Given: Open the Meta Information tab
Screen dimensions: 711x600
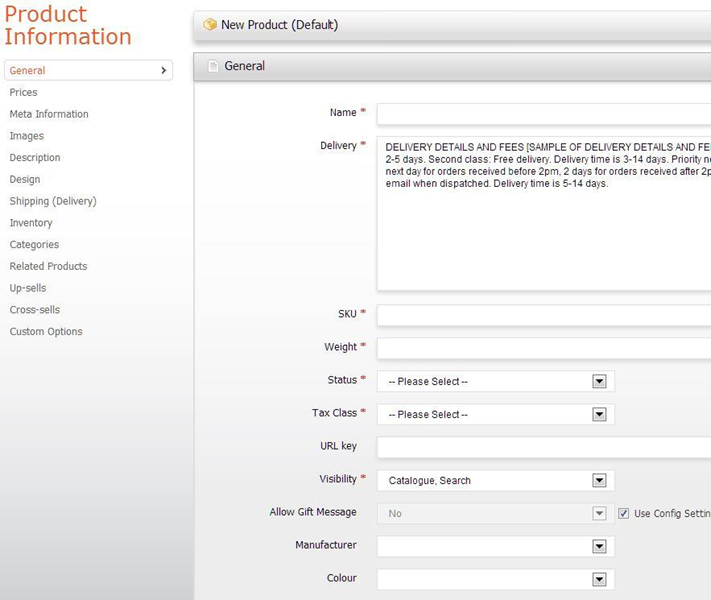Looking at the screenshot, I should (49, 114).
